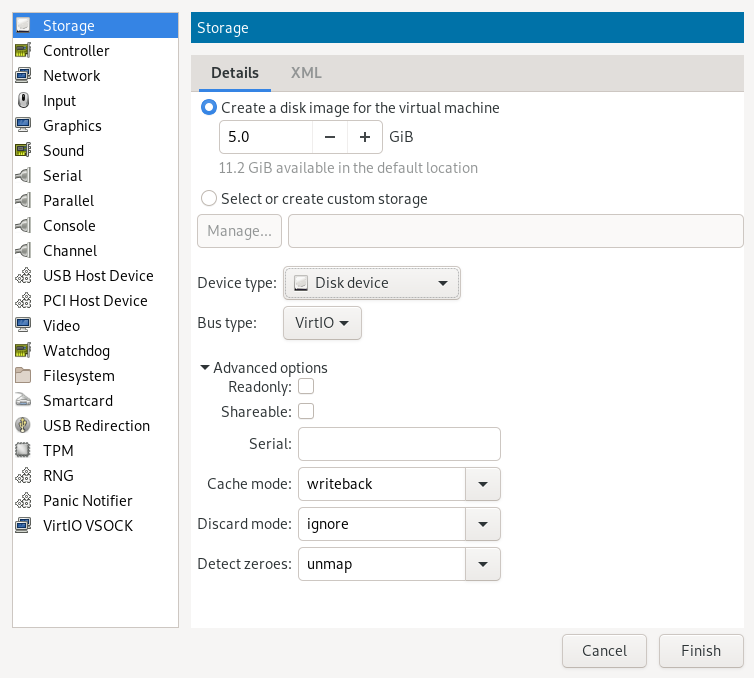The width and height of the screenshot is (754, 678).
Task: Tick the Shareable checkbox
Action: 307,411
